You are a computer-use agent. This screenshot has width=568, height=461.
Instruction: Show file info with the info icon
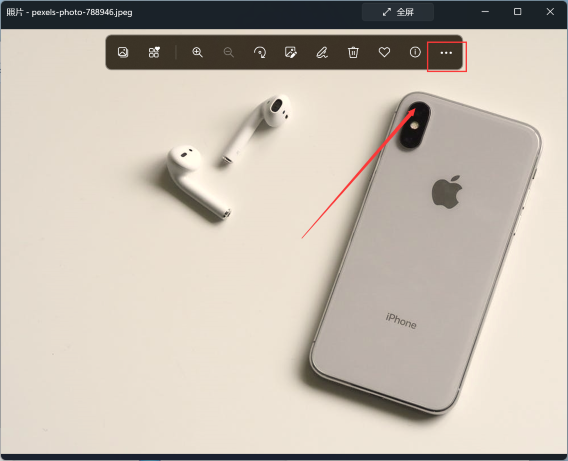point(415,53)
